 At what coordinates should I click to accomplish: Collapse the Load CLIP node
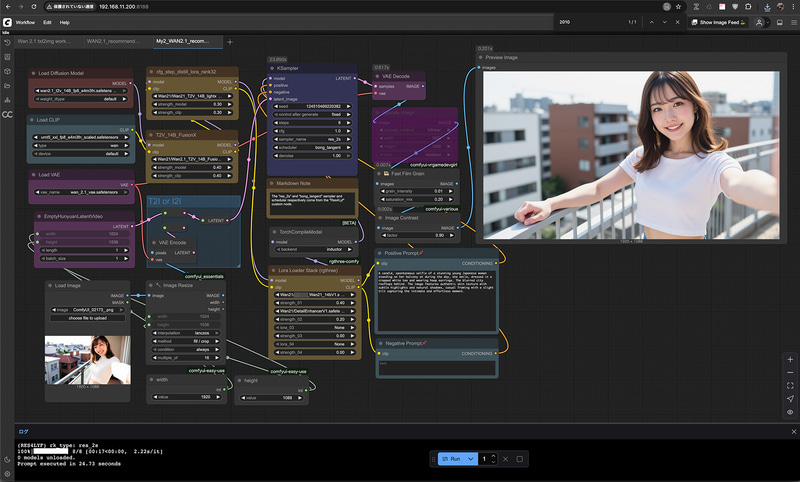pyautogui.click(x=32, y=120)
